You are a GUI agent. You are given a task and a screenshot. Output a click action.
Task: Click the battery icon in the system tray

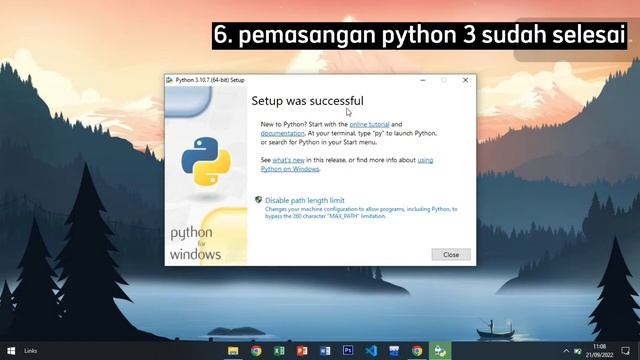click(578, 351)
